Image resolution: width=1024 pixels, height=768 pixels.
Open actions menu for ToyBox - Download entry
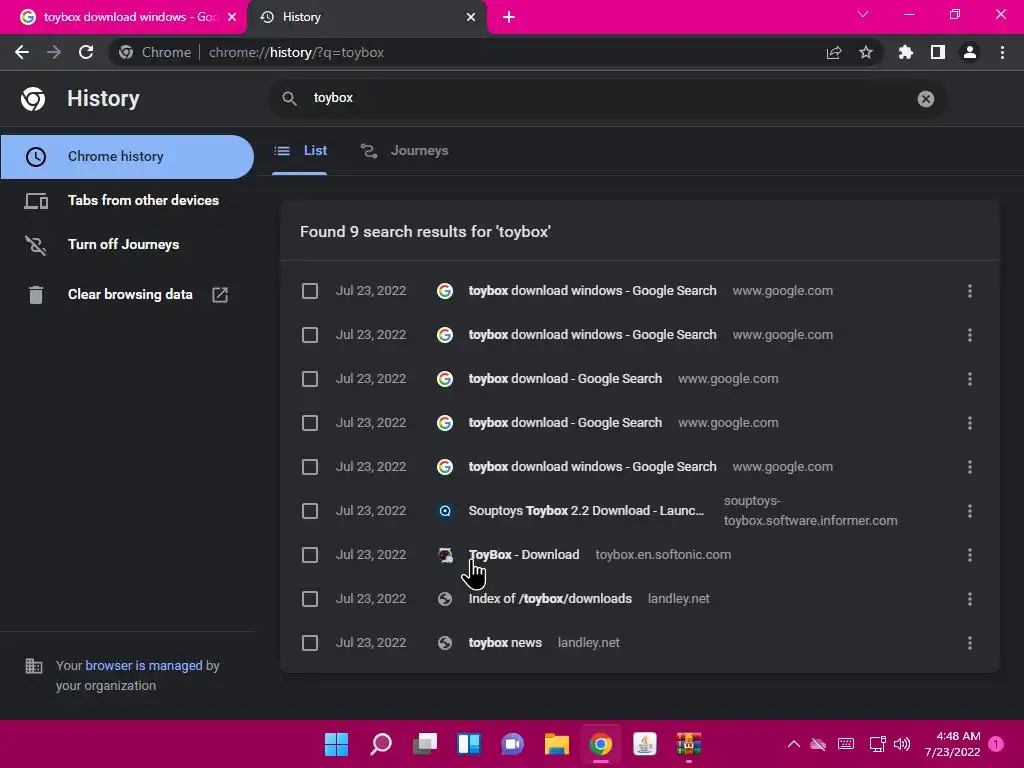tap(969, 555)
